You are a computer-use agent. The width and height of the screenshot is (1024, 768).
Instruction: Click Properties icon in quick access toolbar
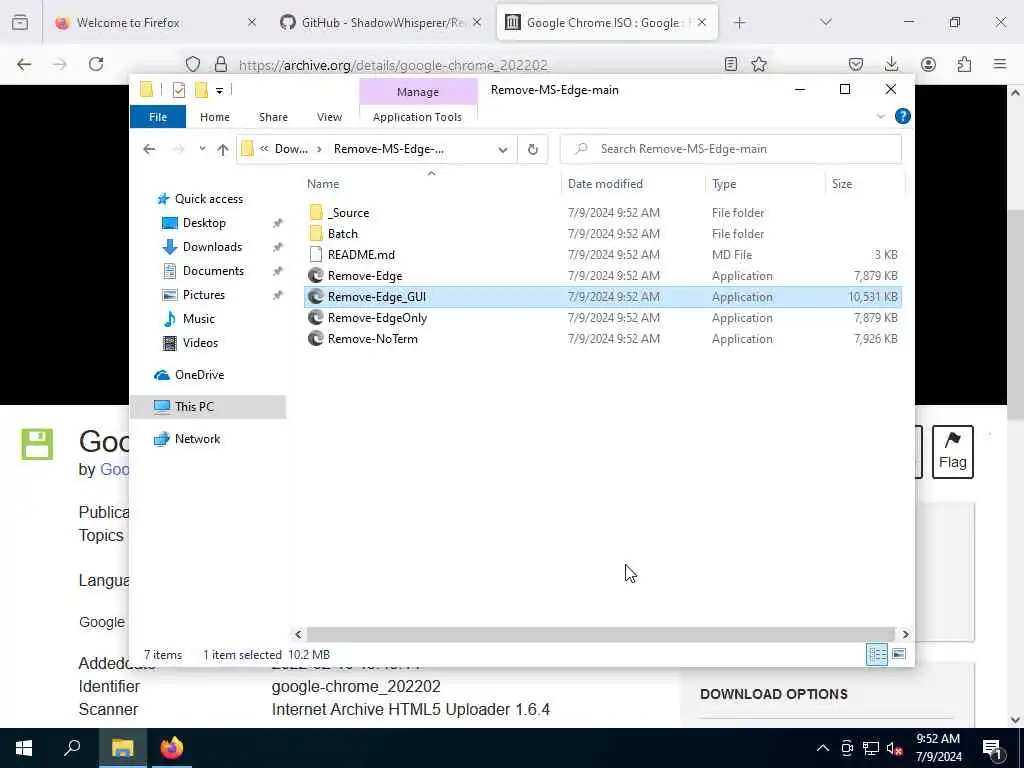(179, 90)
